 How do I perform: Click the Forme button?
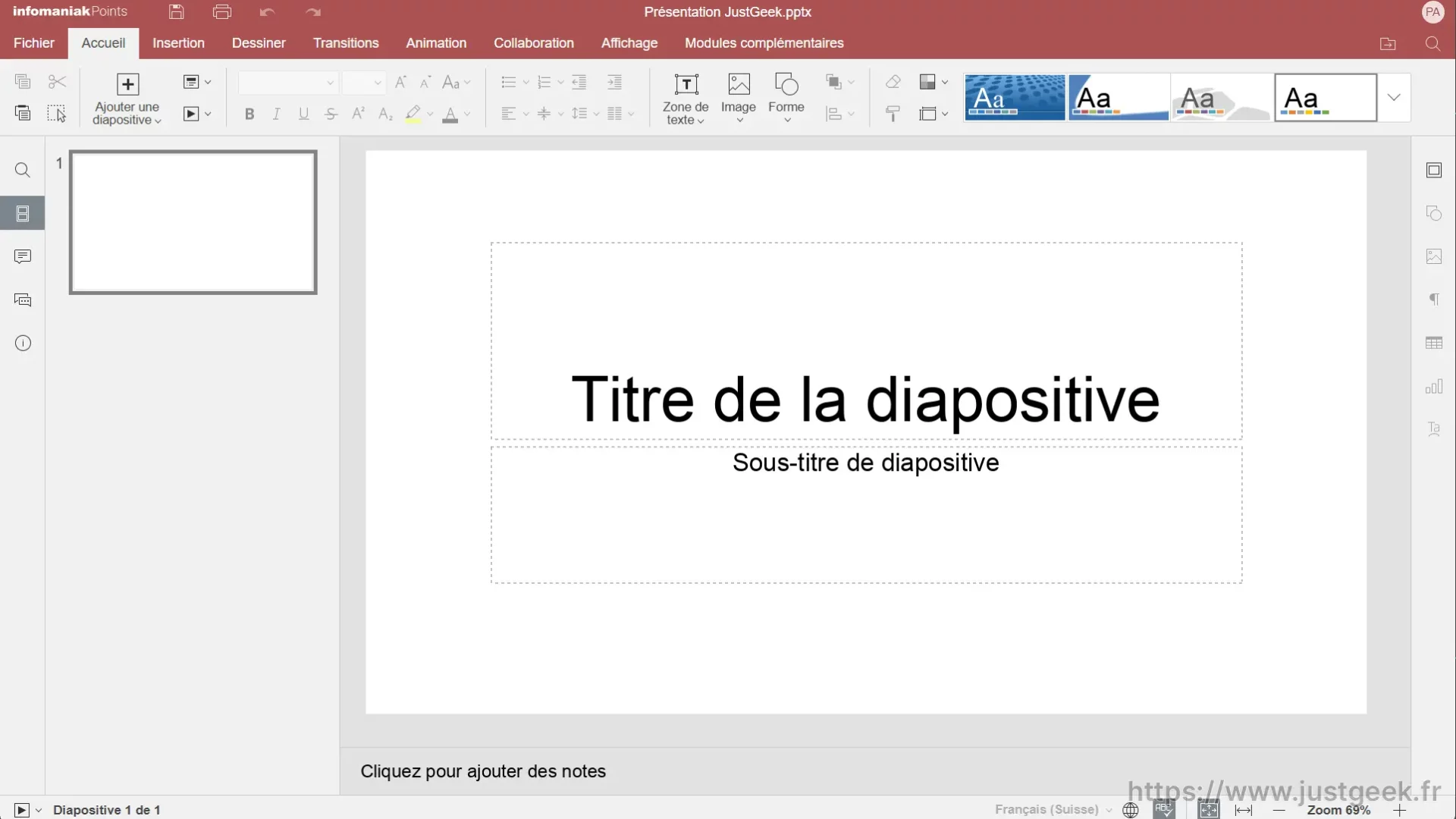click(x=786, y=99)
